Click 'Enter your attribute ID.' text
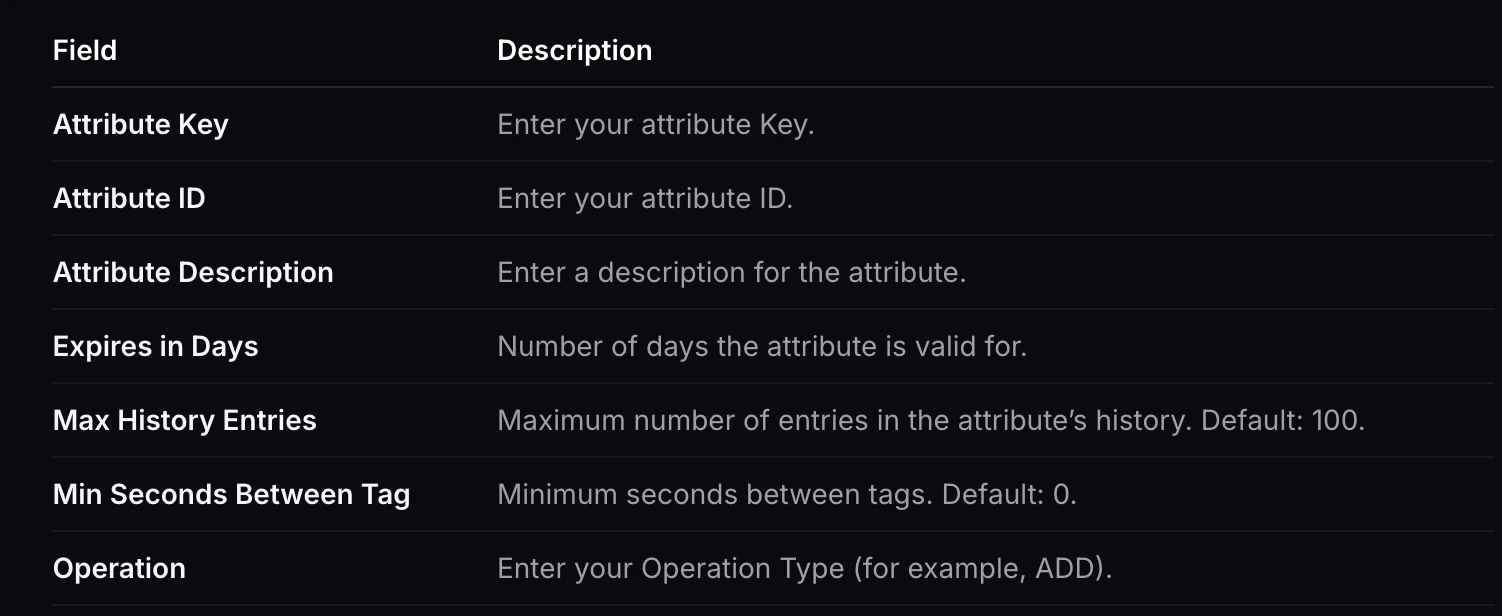This screenshot has width=1502, height=616. [645, 198]
